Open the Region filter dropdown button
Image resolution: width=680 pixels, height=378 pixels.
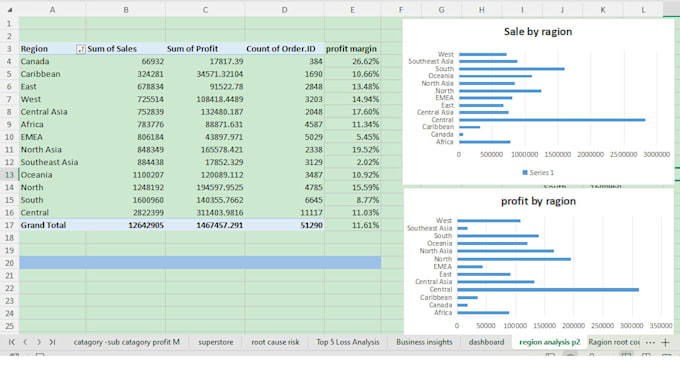tap(80, 49)
